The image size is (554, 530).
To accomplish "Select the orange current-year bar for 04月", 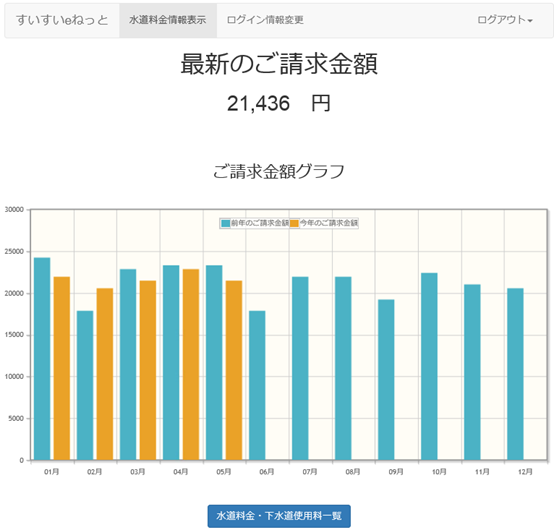I will 191,364.
